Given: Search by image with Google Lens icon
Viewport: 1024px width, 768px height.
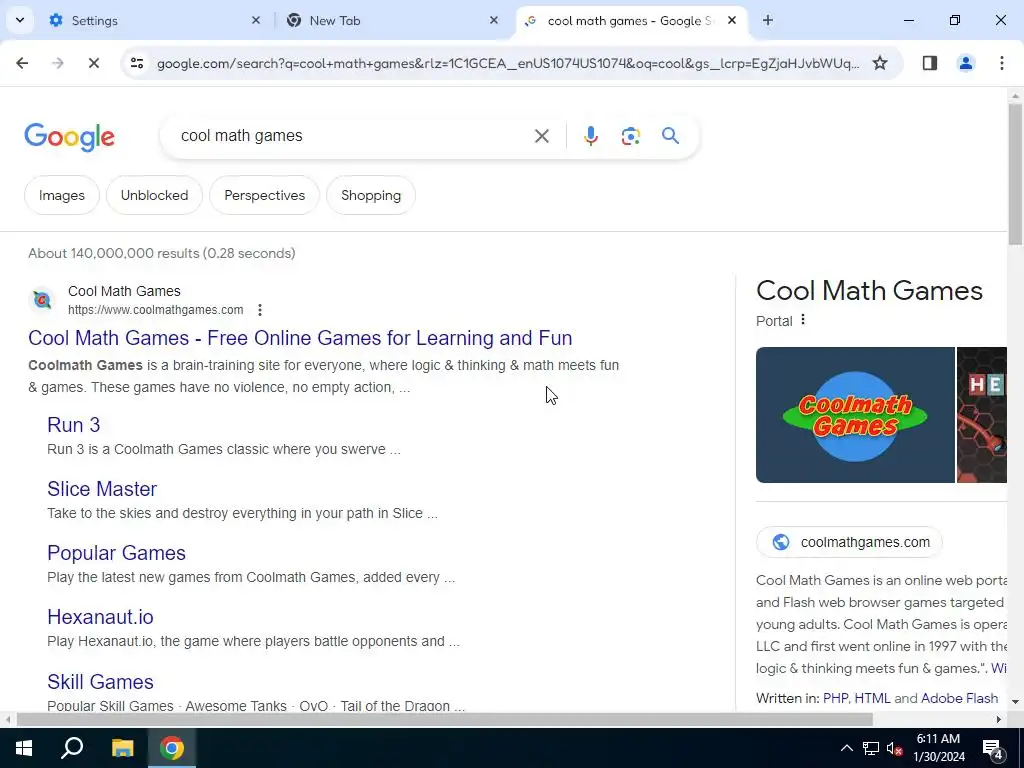Looking at the screenshot, I should point(630,136).
